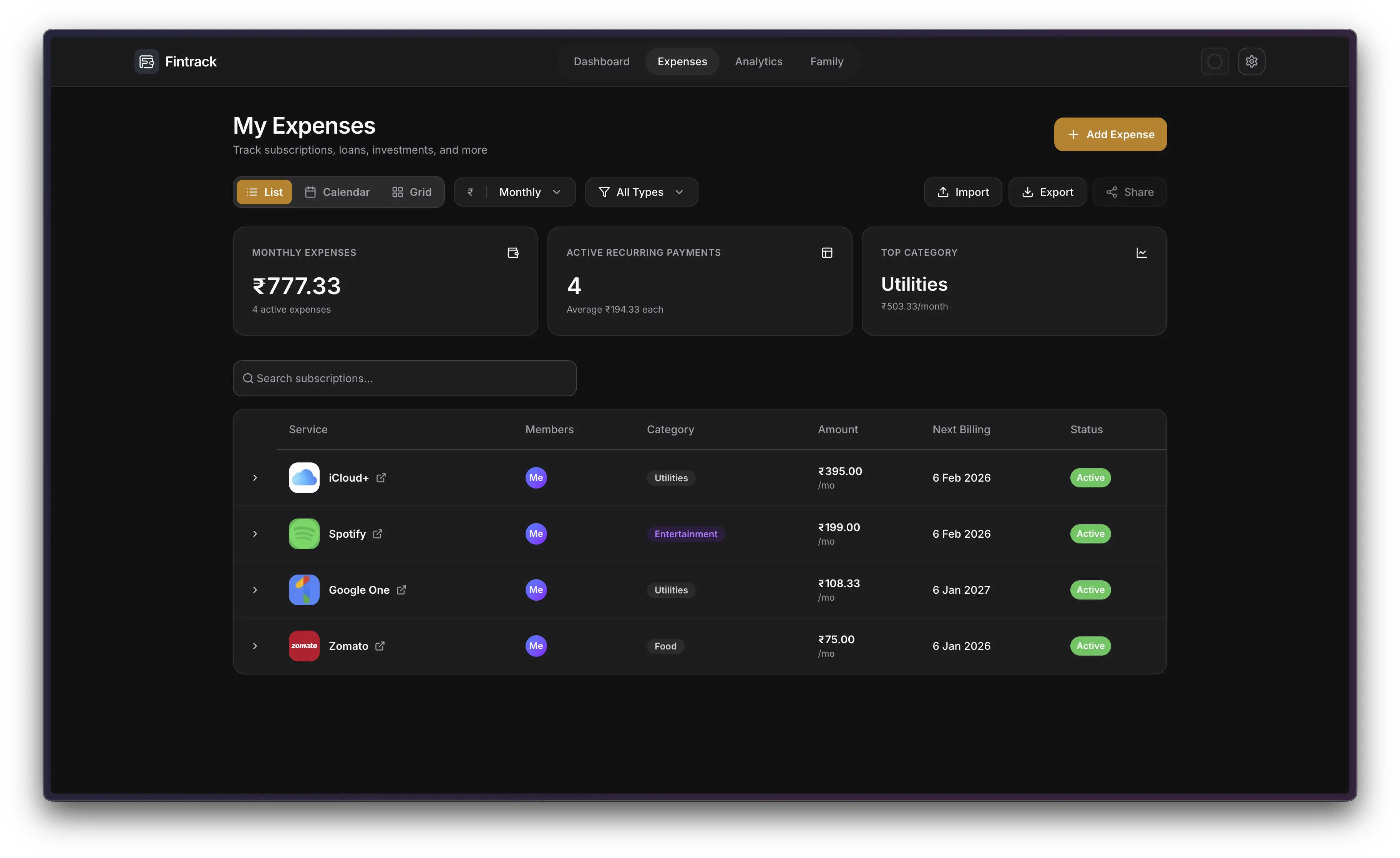Open iCloud+ external link icon
The height and width of the screenshot is (858, 1400).
pos(381,478)
